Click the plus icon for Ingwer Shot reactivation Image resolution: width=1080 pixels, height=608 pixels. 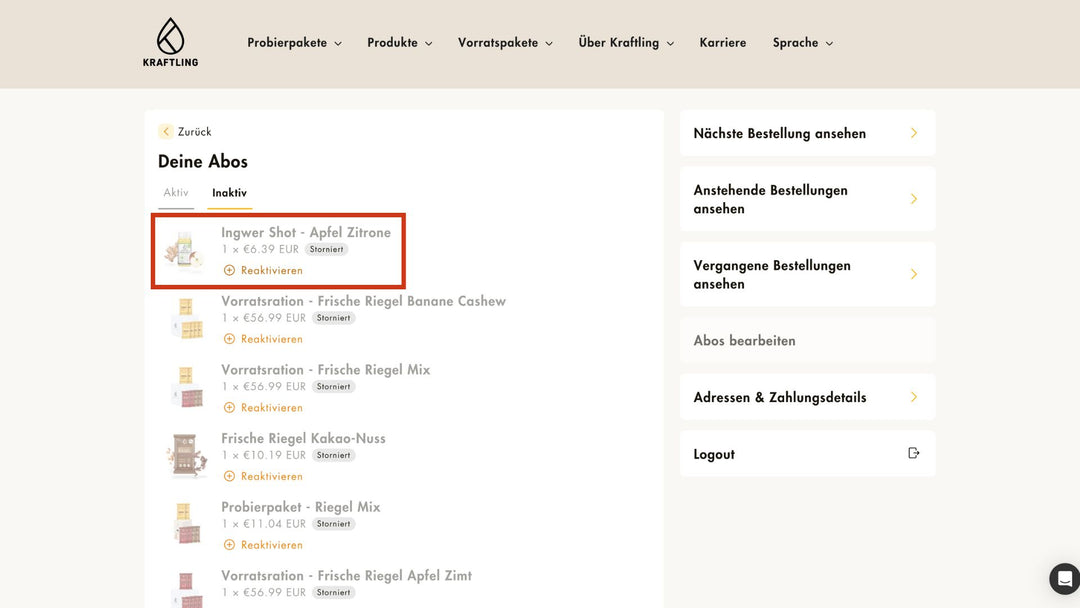(229, 271)
